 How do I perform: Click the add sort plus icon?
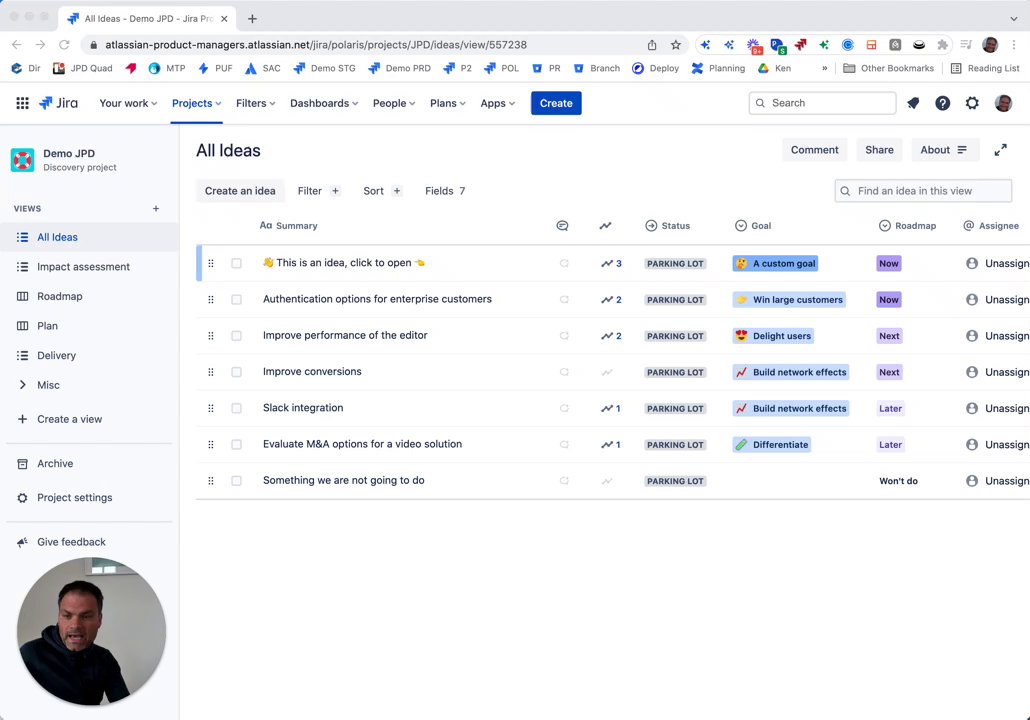[x=397, y=191]
